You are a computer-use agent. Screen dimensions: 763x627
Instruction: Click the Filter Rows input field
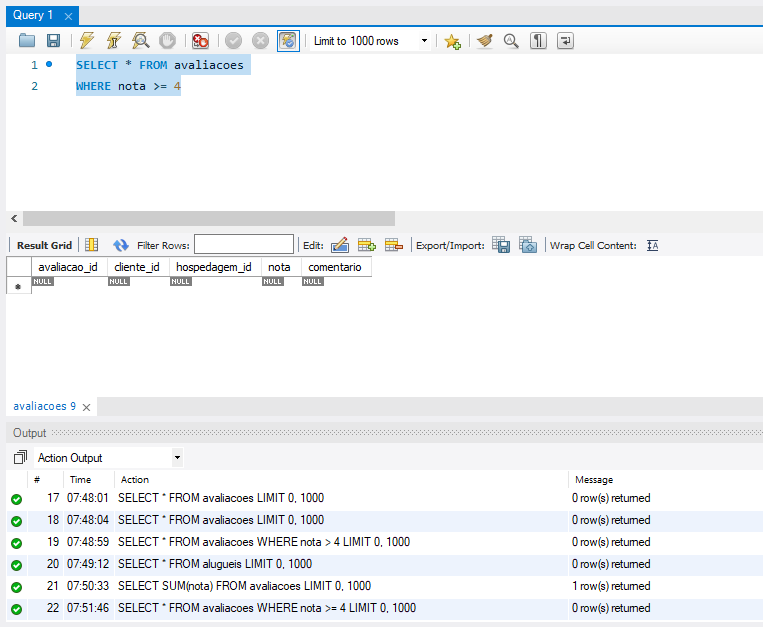pos(243,245)
